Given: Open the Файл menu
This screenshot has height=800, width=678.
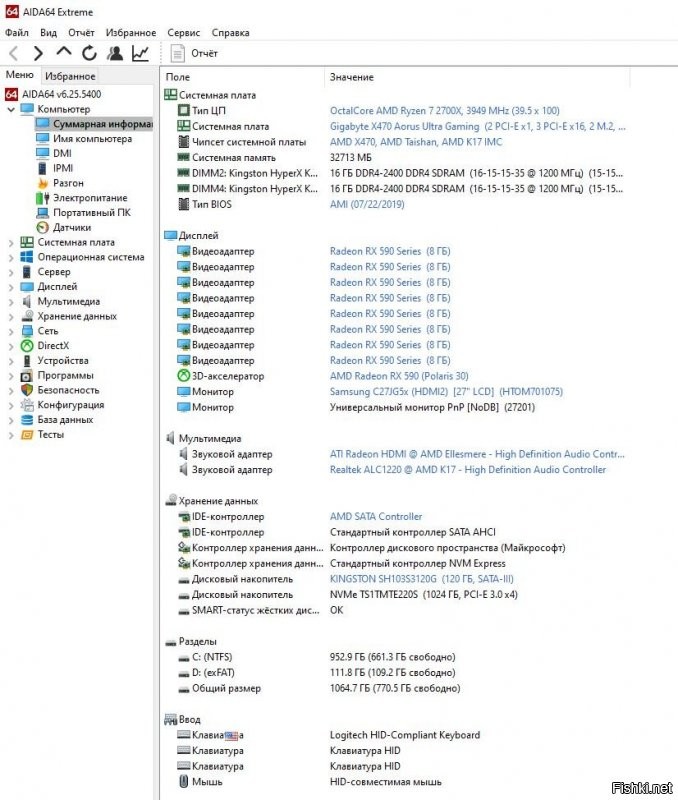Looking at the screenshot, I should point(17,33).
